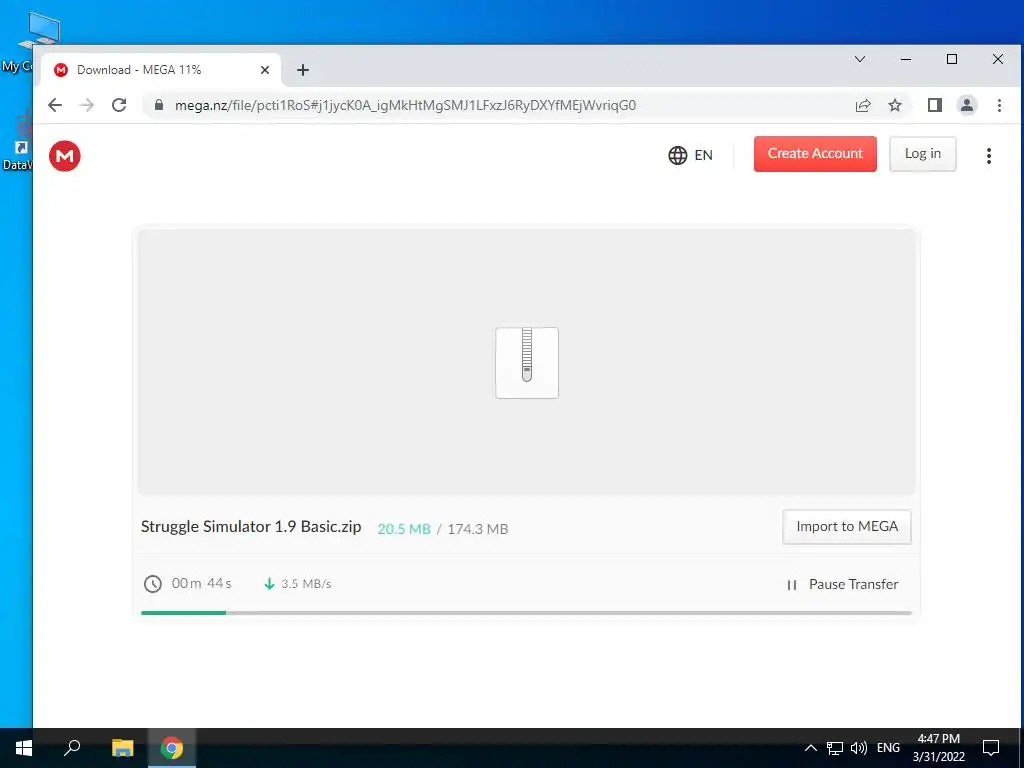Viewport: 1024px width, 768px height.
Task: Click the downloaded amount 20.5 MB
Action: (x=404, y=529)
